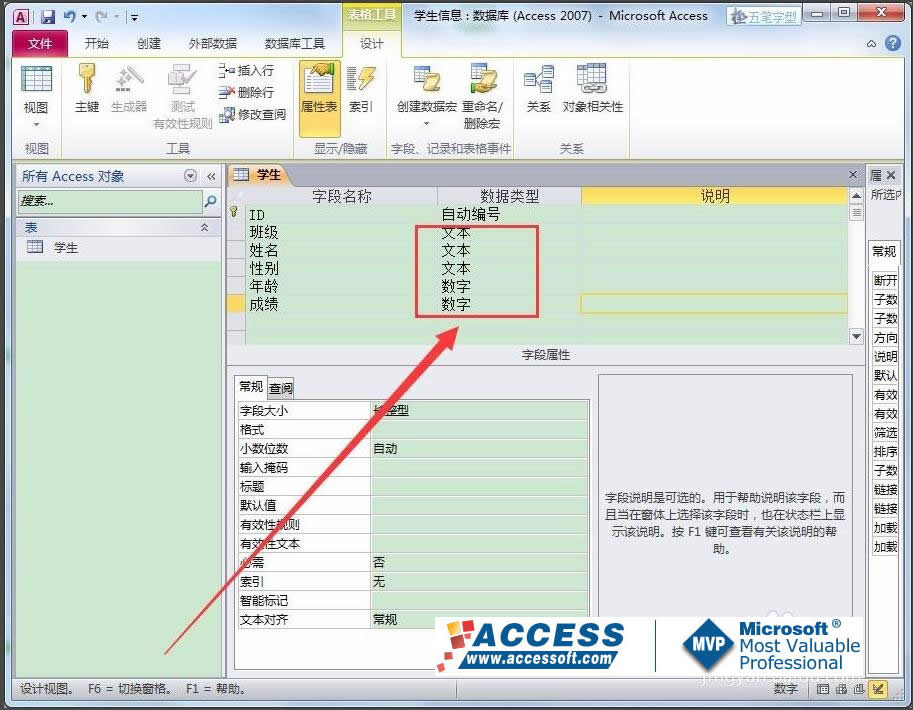The height and width of the screenshot is (710, 913).
Task: Click the search magnifier icon
Action: tap(211, 202)
